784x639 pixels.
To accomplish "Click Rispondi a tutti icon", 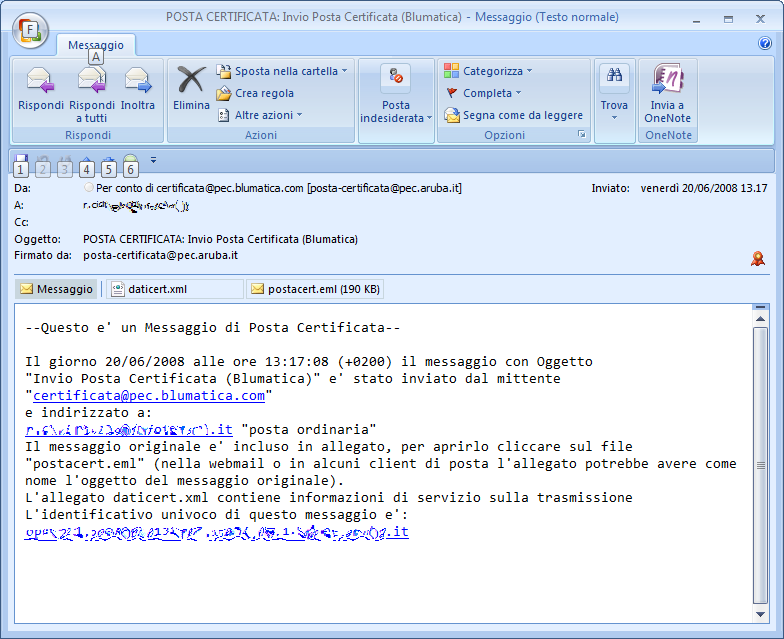I will point(92,82).
